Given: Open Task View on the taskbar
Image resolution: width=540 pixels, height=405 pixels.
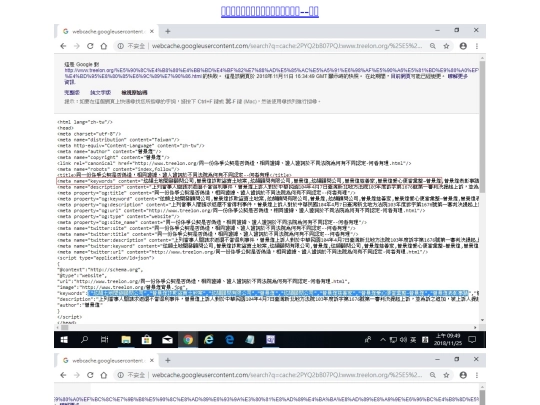Looking at the screenshot, I should 105,340.
